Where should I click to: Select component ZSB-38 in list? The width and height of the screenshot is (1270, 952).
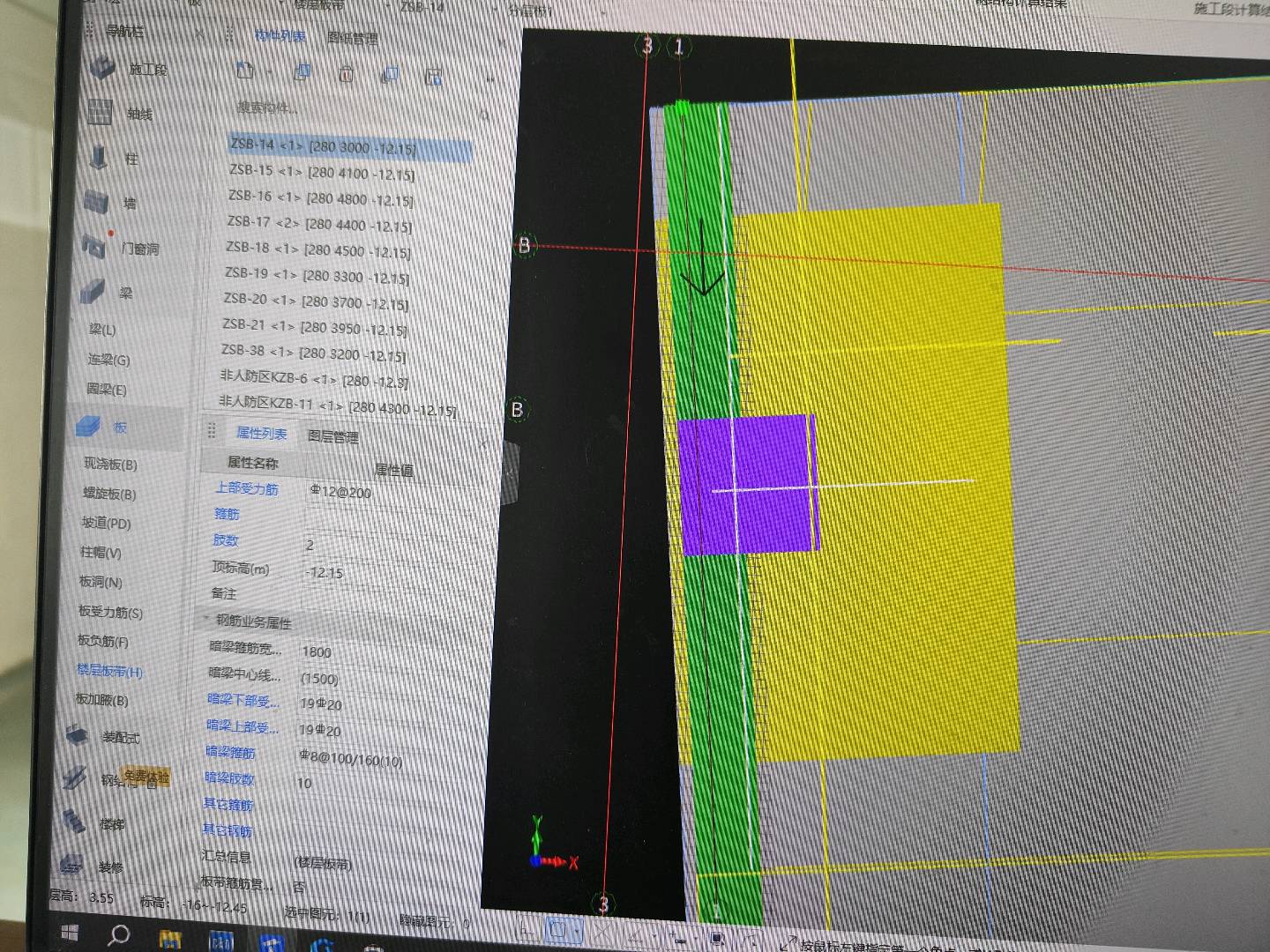coord(313,353)
